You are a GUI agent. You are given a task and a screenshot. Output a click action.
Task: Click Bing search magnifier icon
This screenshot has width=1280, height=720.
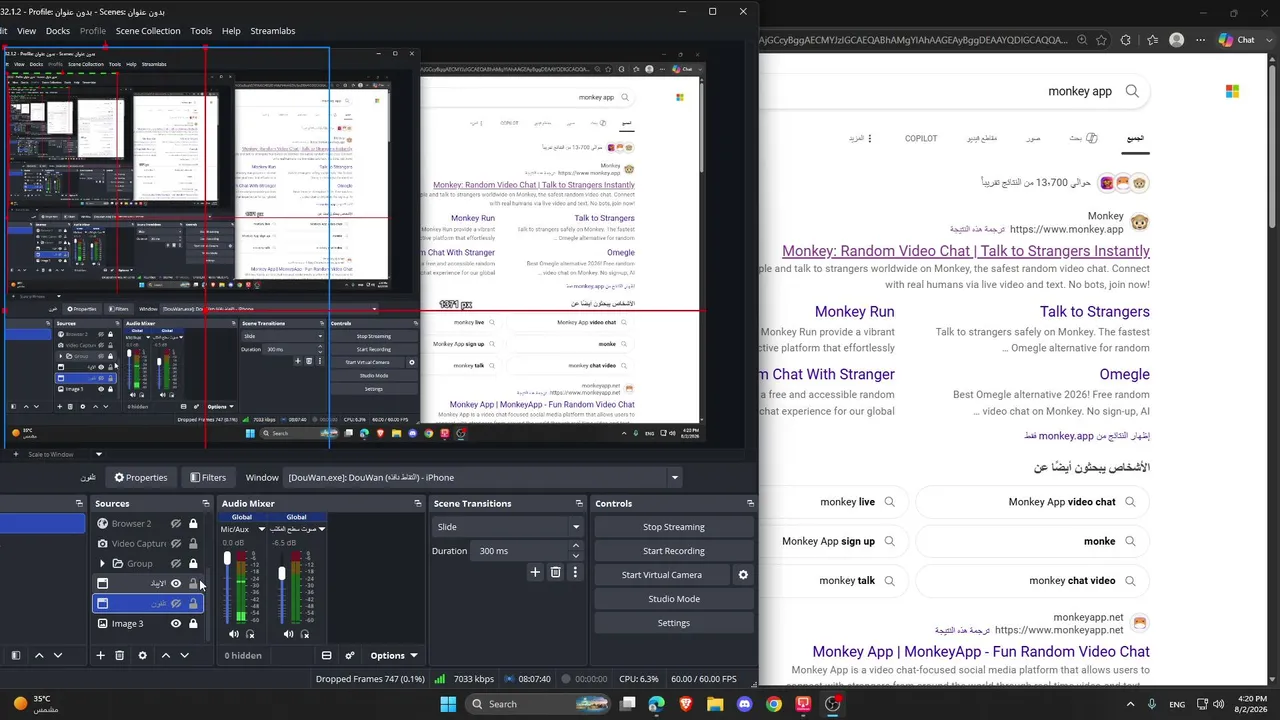coord(1132,91)
